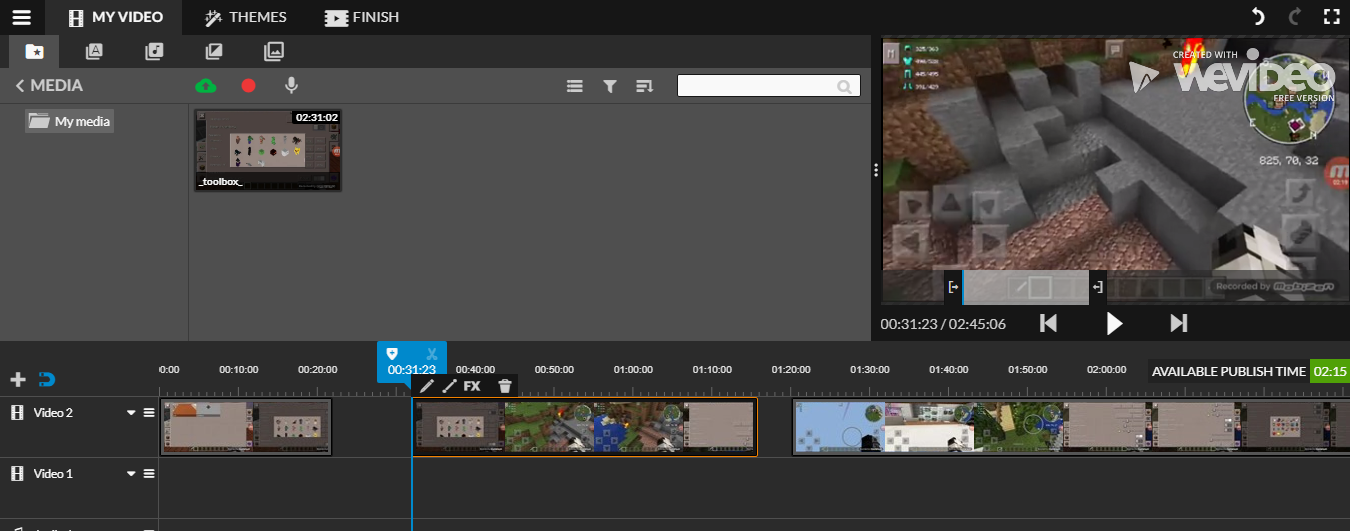Expand the Video 1 track dropdown
This screenshot has width=1350, height=531.
(x=130, y=474)
